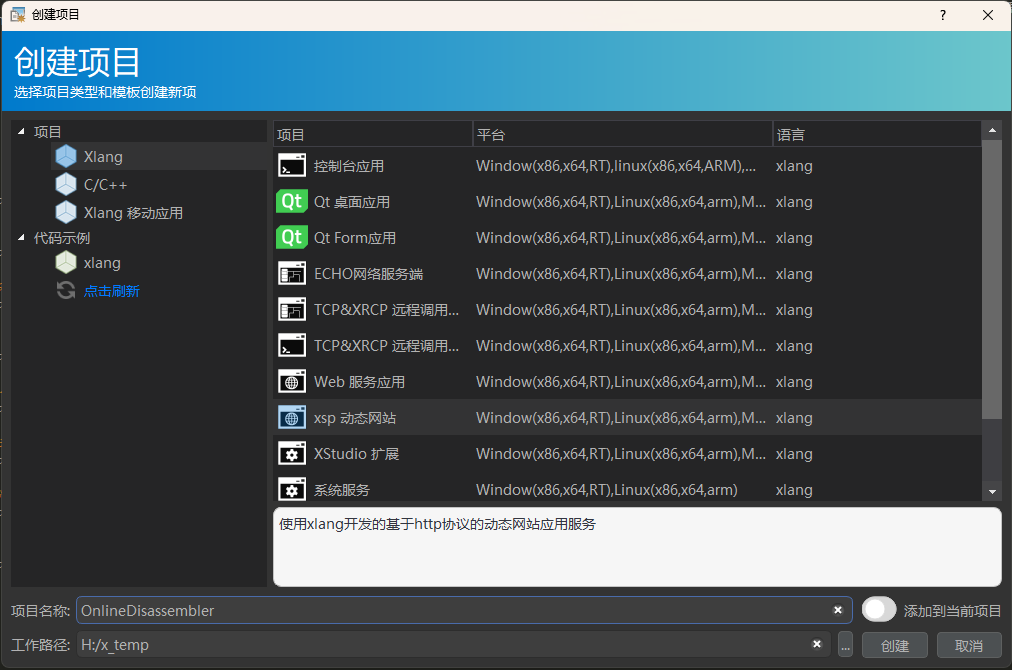
Task: Select the xlang item under 代码示例
Action: pos(102,263)
